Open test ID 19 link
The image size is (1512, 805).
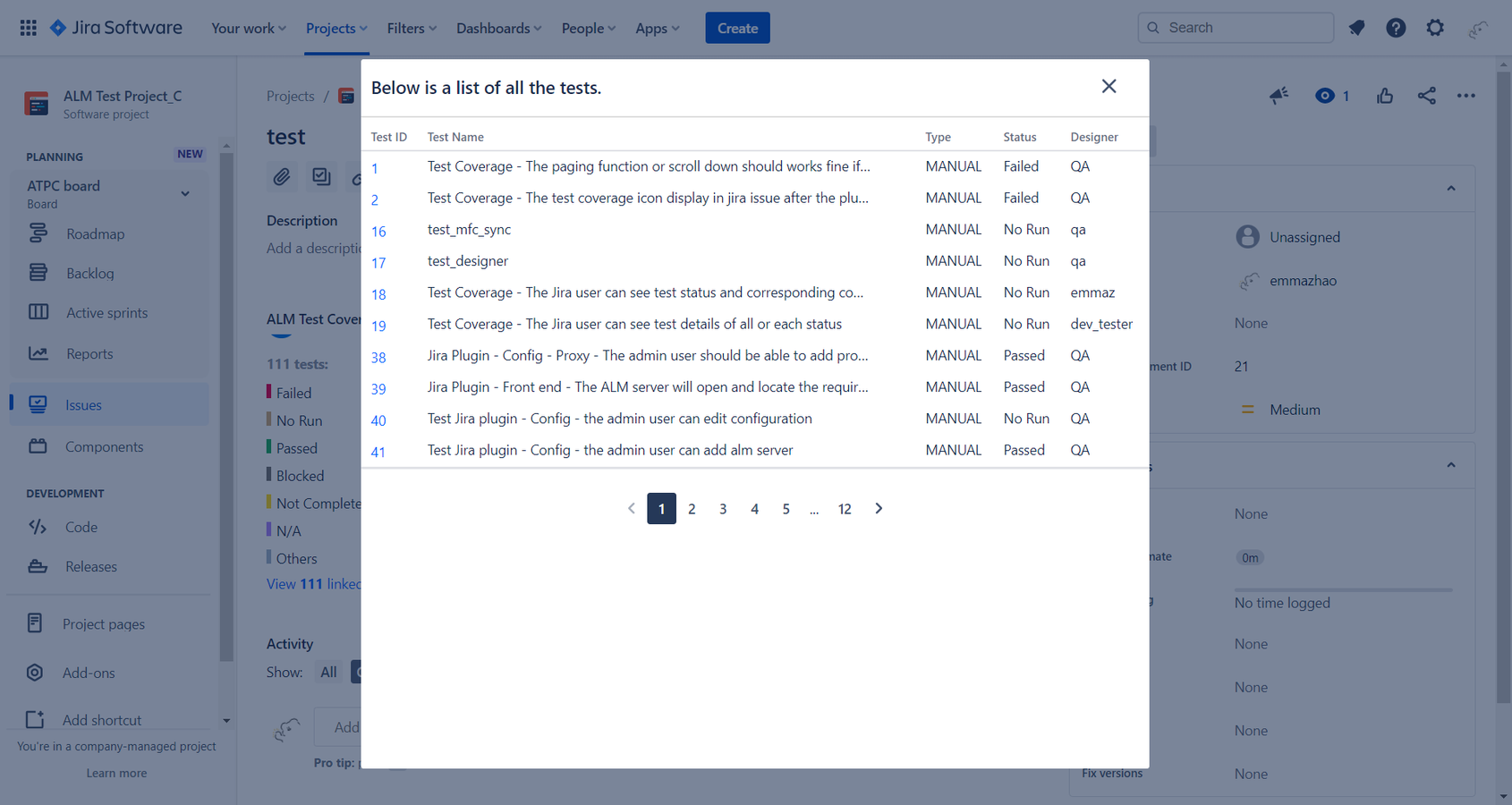pos(378,326)
